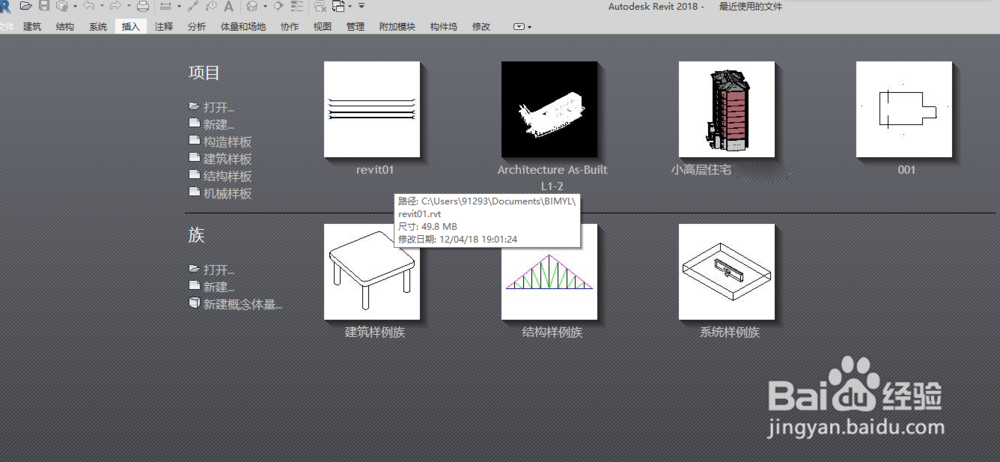The image size is (1000, 462).
Task: Expand the 3D View dropdown arrow
Action: point(265,6)
